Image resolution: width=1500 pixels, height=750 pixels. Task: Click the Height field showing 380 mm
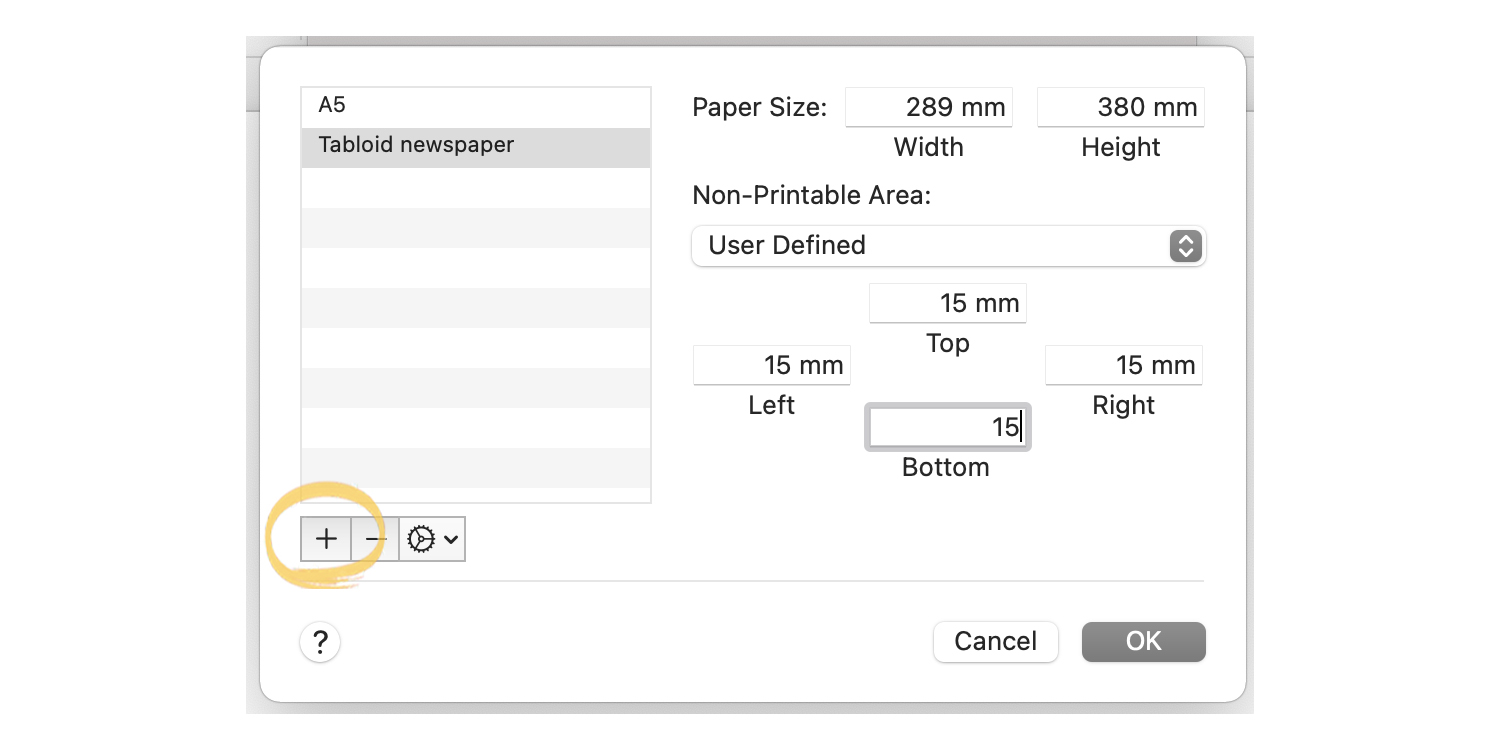pyautogui.click(x=1119, y=107)
